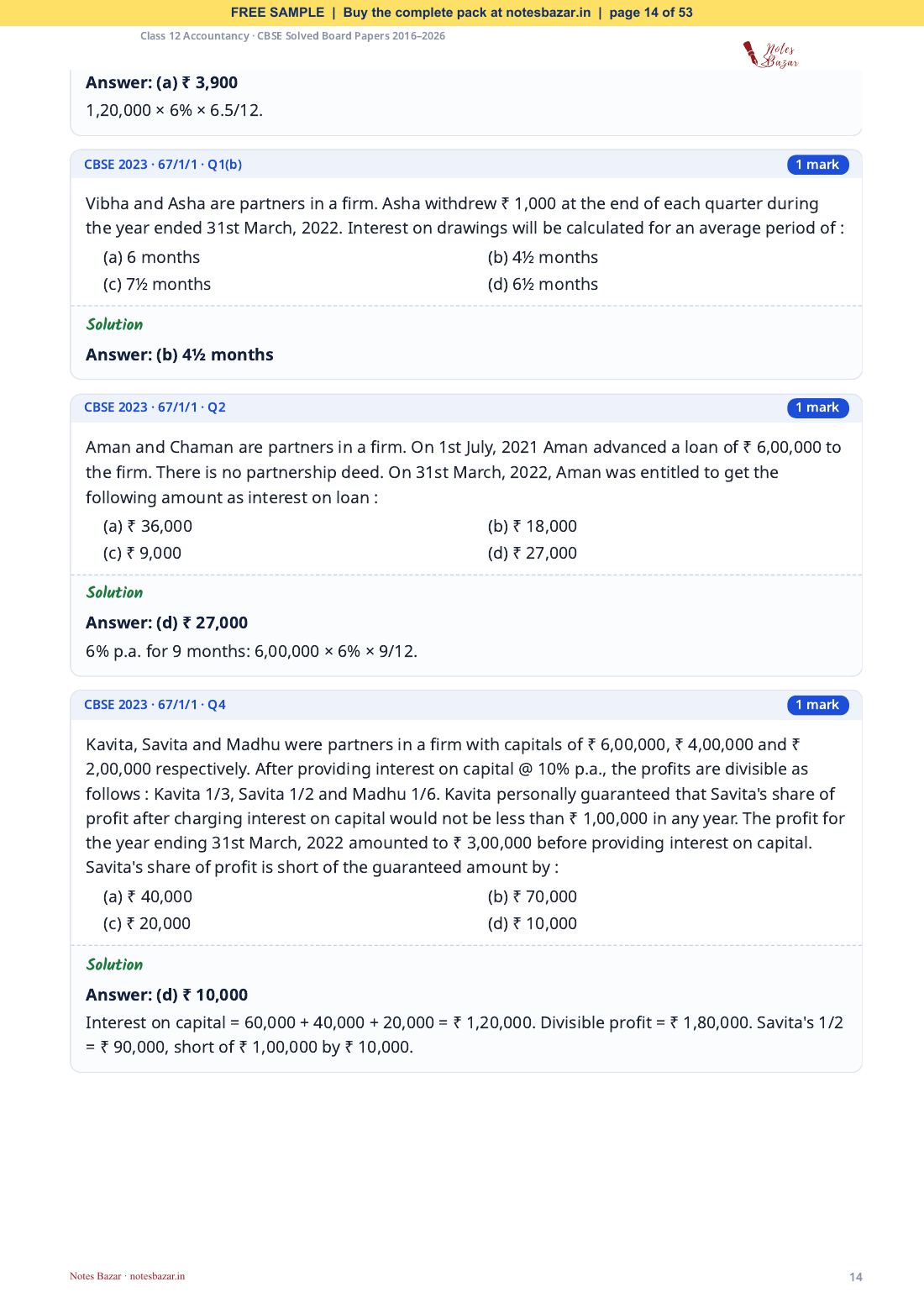Pick option (b) ₹ 70,000
The width and height of the screenshot is (924, 1308).
click(x=532, y=896)
